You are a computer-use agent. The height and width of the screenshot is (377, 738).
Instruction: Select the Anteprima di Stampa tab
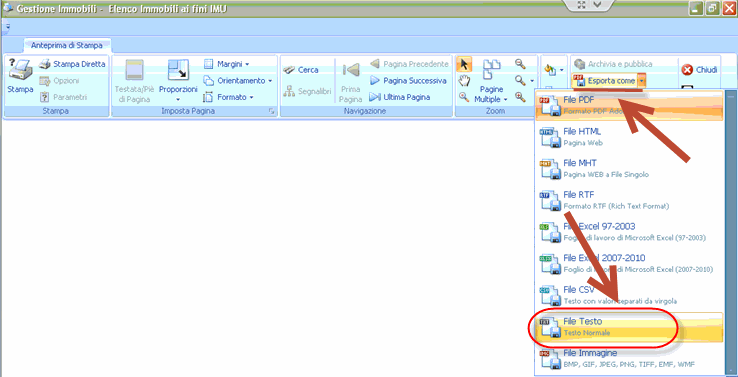67,46
